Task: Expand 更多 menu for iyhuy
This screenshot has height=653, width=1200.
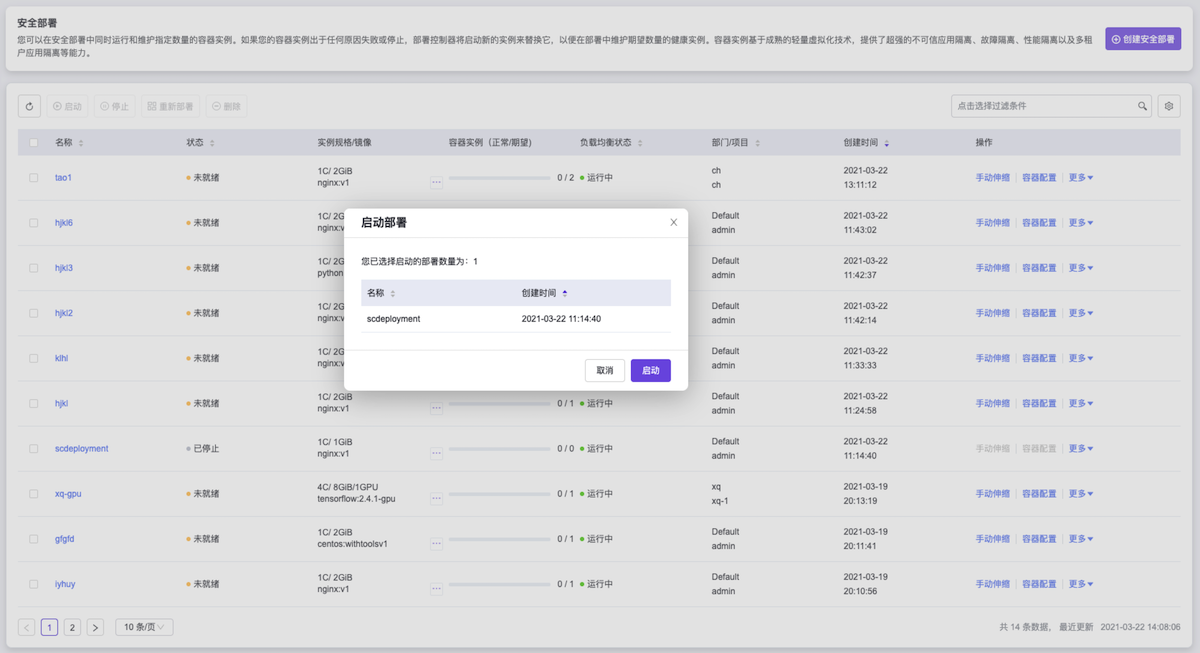Action: (1081, 584)
